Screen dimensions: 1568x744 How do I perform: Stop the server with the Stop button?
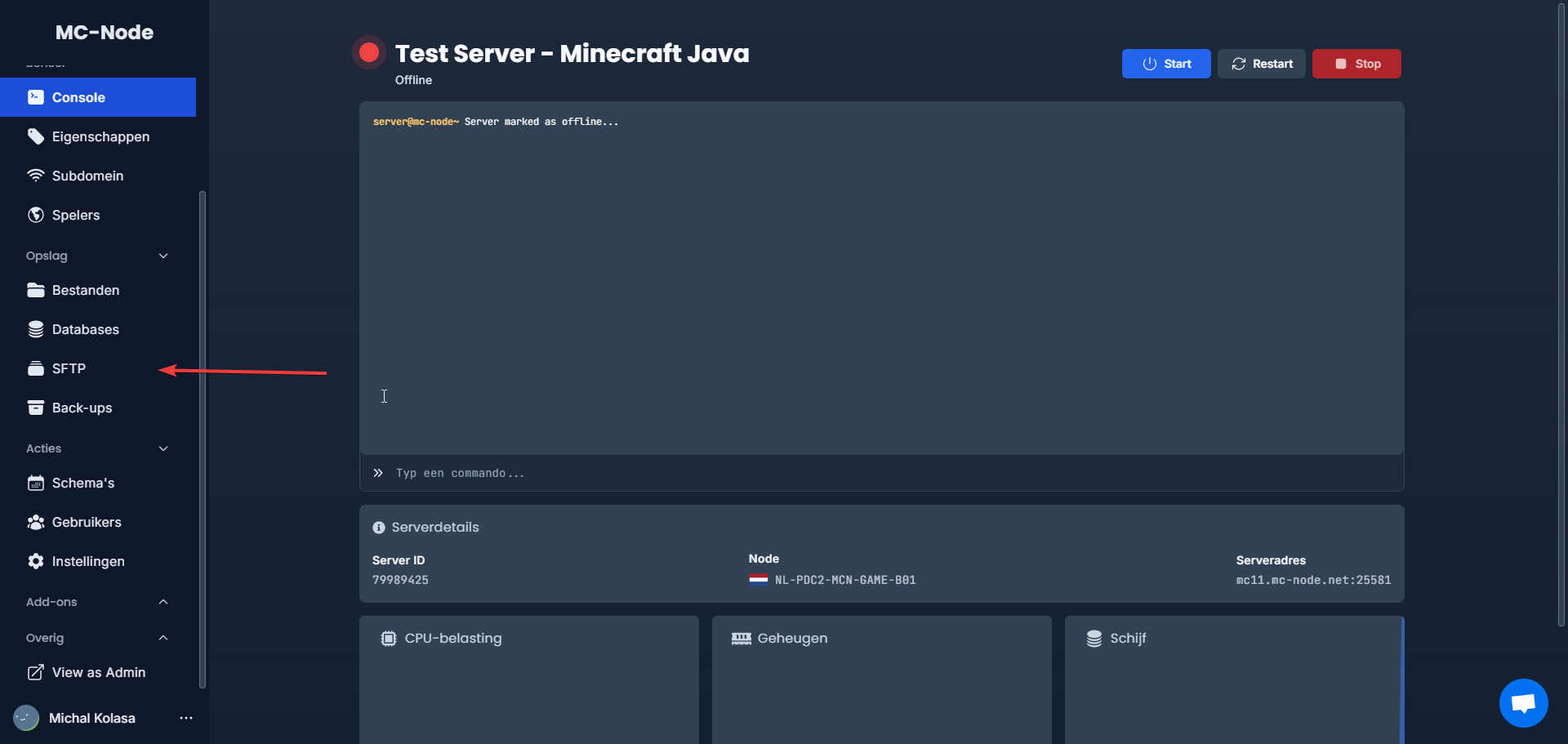(x=1356, y=64)
